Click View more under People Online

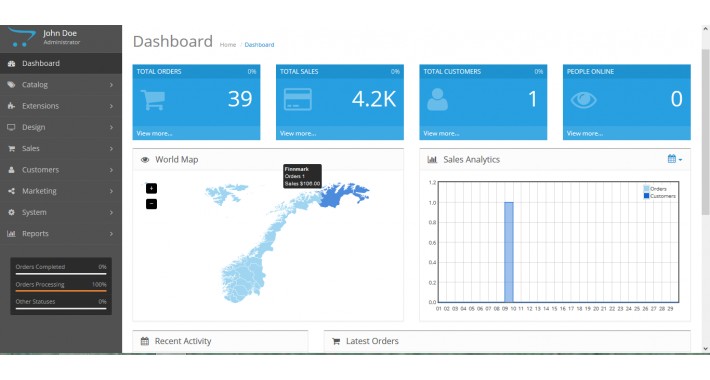585,134
